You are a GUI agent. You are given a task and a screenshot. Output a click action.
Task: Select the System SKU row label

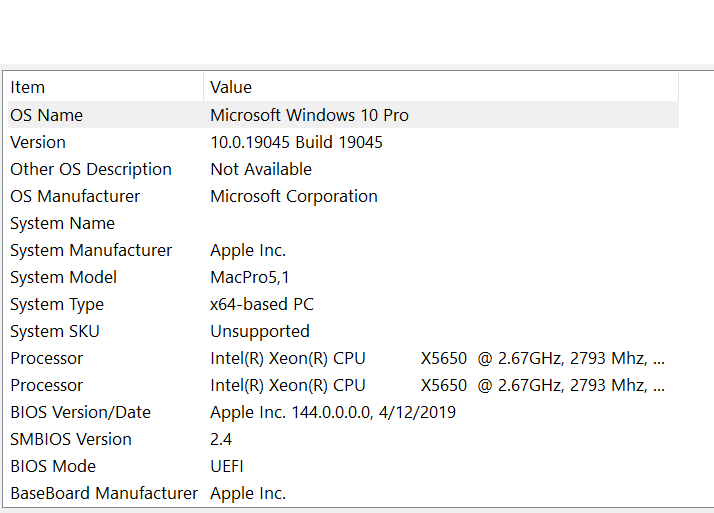point(55,331)
